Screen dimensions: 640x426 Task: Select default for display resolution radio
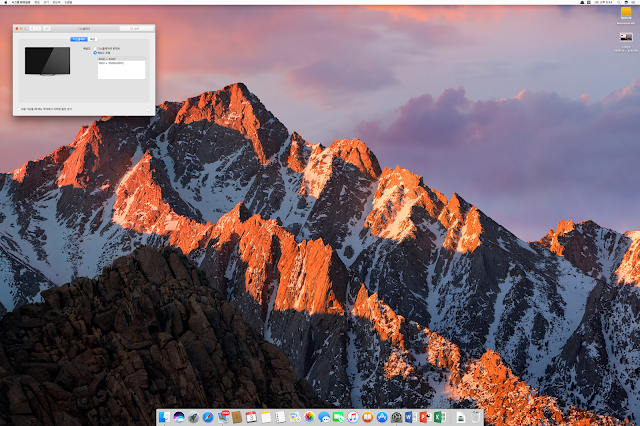[x=95, y=49]
